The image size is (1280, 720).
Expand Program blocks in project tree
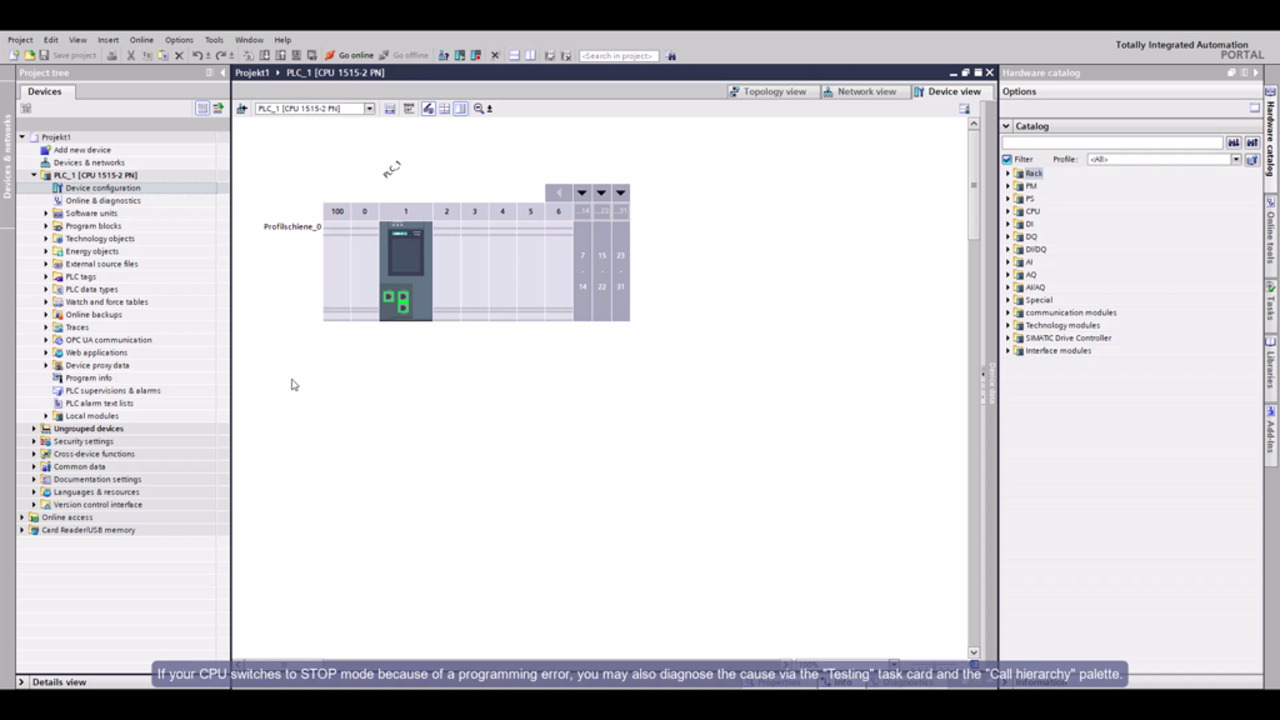pyautogui.click(x=46, y=226)
